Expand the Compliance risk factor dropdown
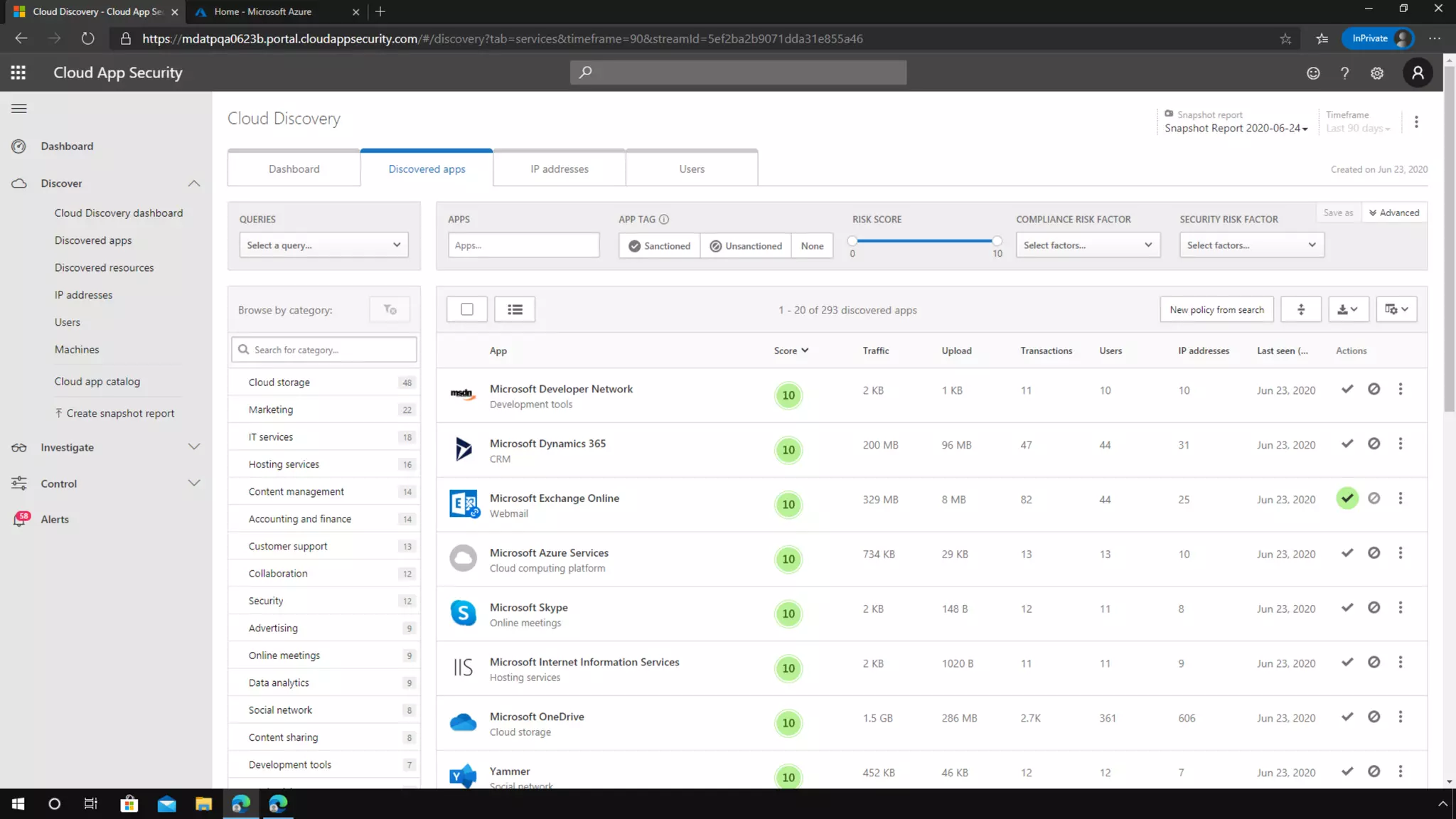1456x819 pixels. click(x=1088, y=245)
